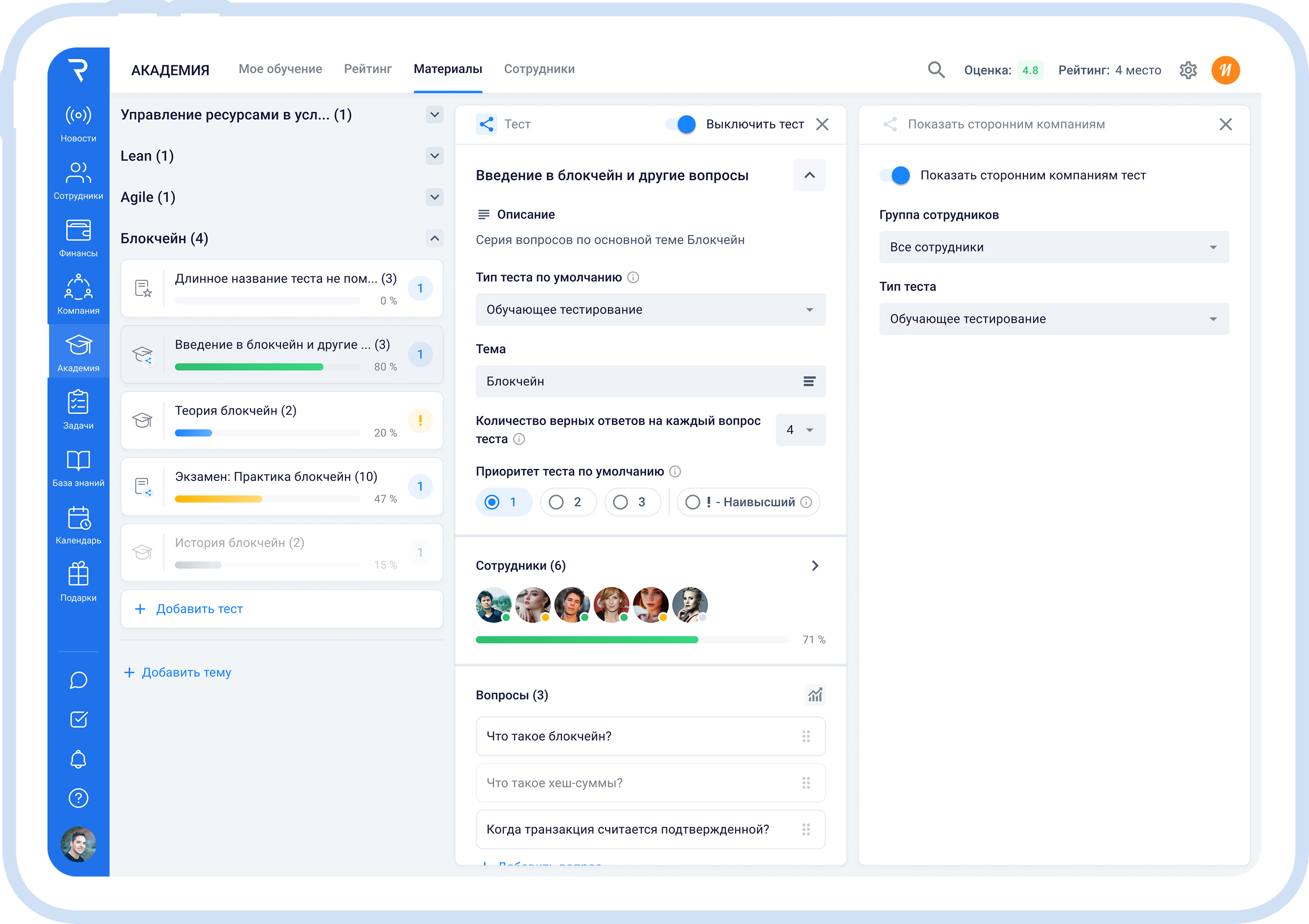The height and width of the screenshot is (924, 1309).
Task: Open Тип теста по умолчанию dropdown
Action: (x=650, y=309)
